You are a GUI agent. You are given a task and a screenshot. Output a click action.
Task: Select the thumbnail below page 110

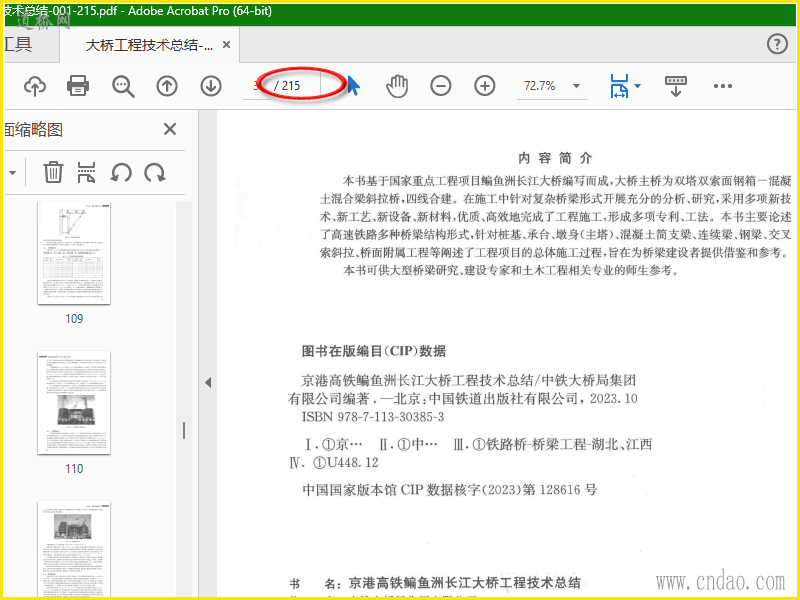74,549
